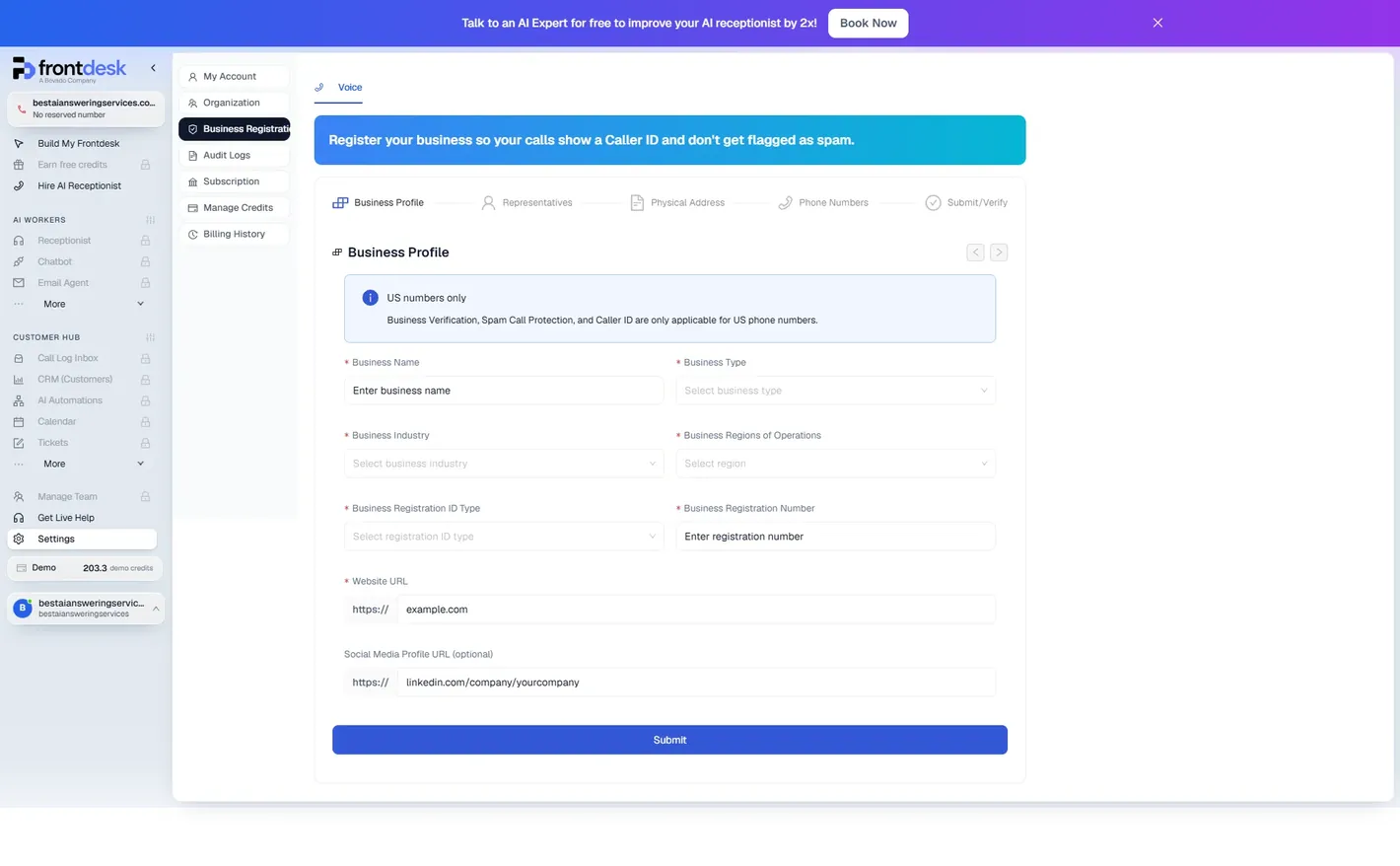The width and height of the screenshot is (1400, 866).
Task: Click the Email Agent envelope icon
Action: pyautogui.click(x=19, y=283)
